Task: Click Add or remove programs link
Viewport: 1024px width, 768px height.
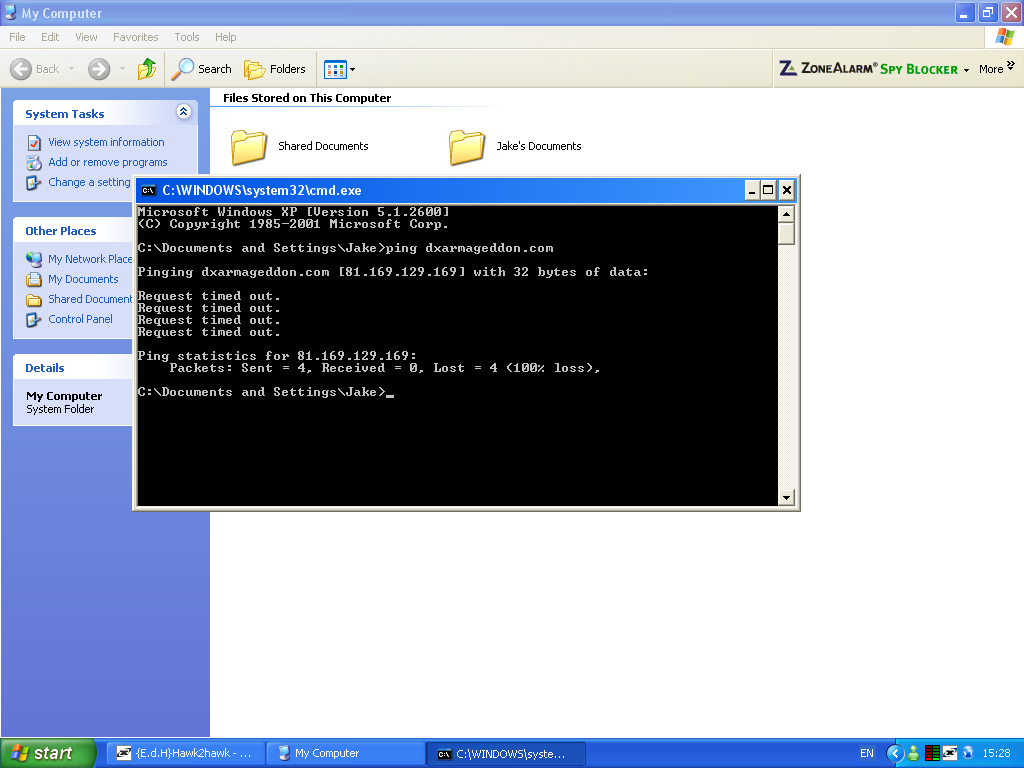Action: pyautogui.click(x=108, y=163)
